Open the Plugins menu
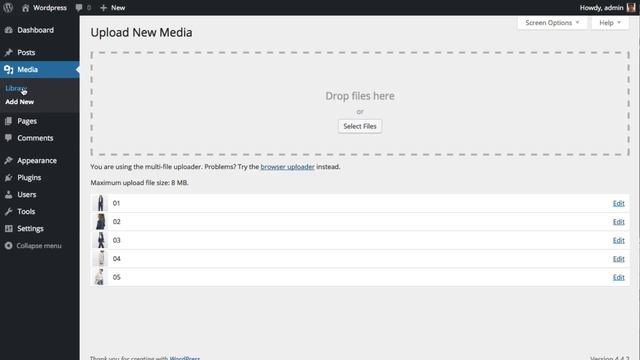Image resolution: width=640 pixels, height=360 pixels. point(29,178)
